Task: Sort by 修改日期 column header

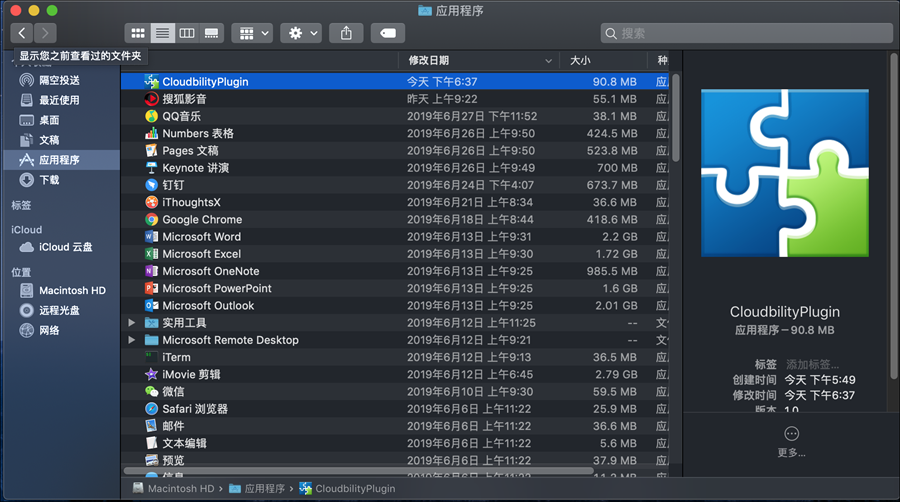Action: point(480,61)
